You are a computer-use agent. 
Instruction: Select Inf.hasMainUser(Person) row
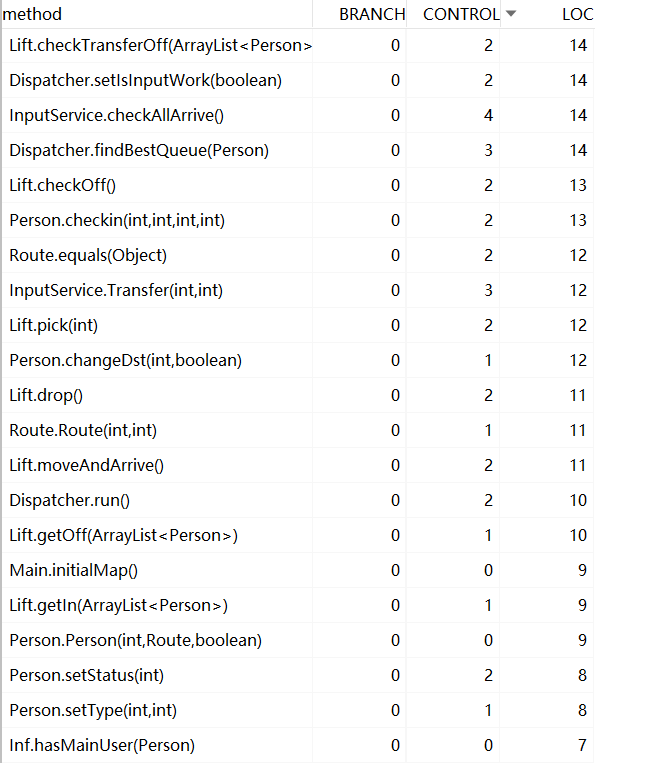(x=298, y=745)
